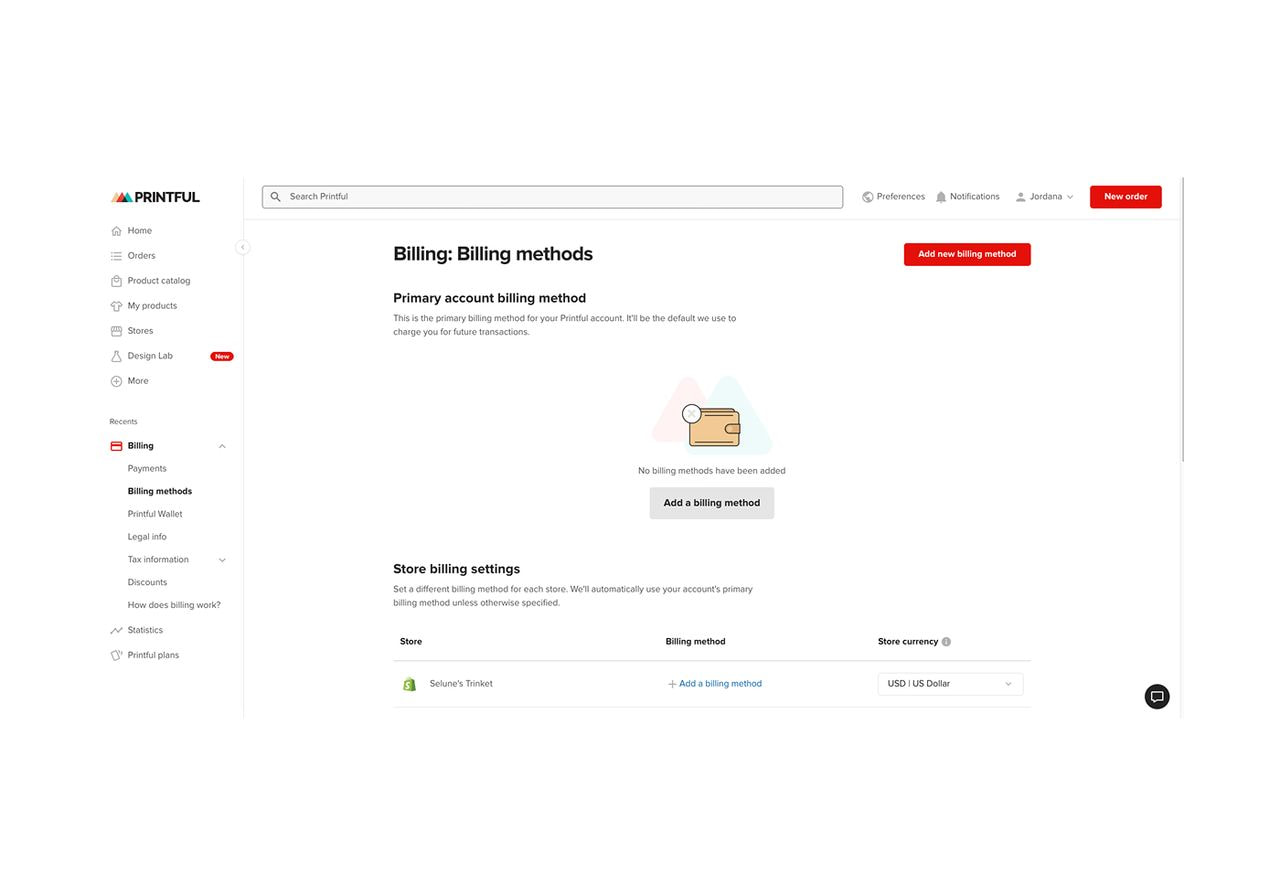Click the Jordana account name
This screenshot has width=1280, height=896.
(1046, 197)
